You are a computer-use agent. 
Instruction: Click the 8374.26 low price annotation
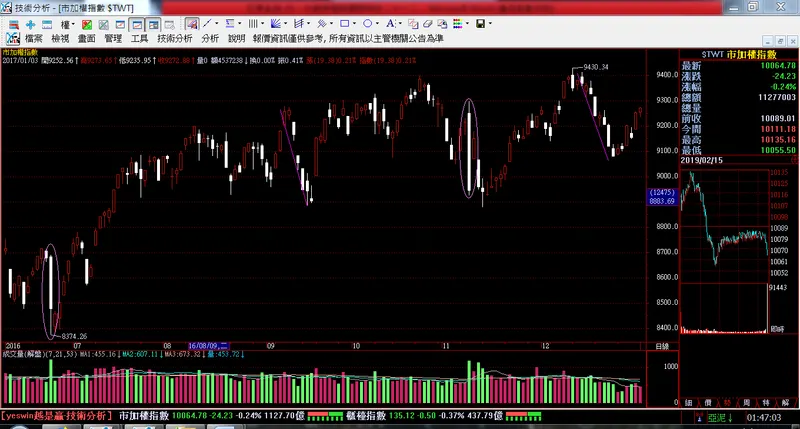[74, 336]
